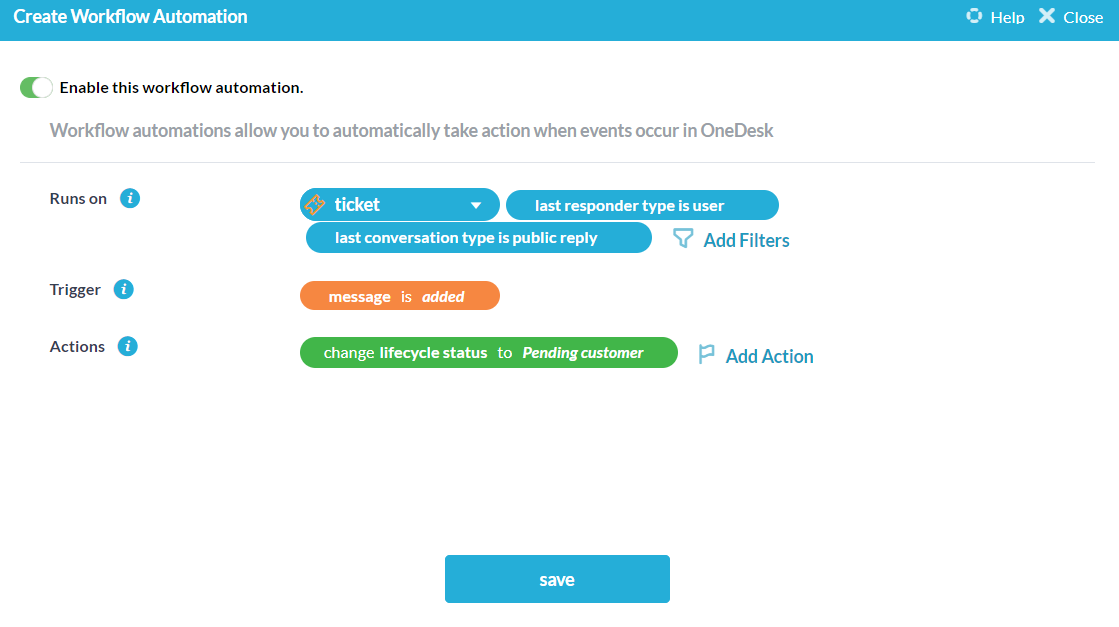The height and width of the screenshot is (627, 1119).
Task: Click the Help lifebuoy icon
Action: point(974,16)
